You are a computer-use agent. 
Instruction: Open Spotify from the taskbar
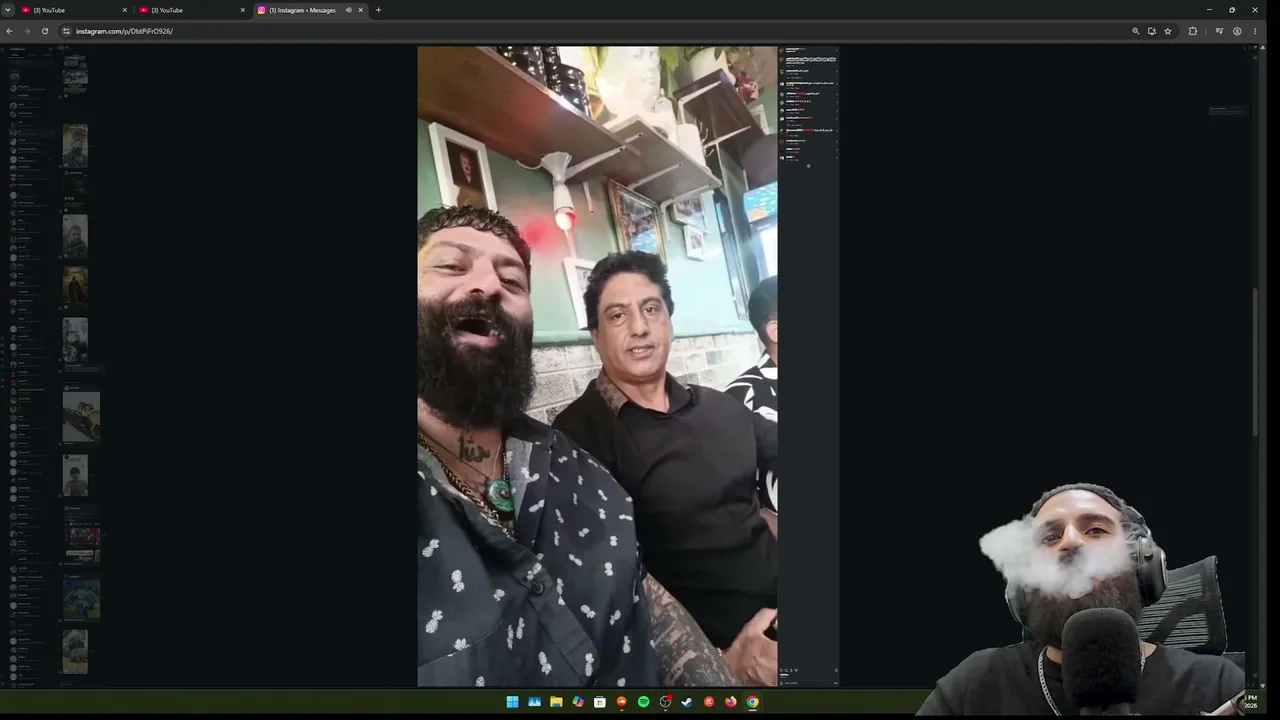coord(643,702)
